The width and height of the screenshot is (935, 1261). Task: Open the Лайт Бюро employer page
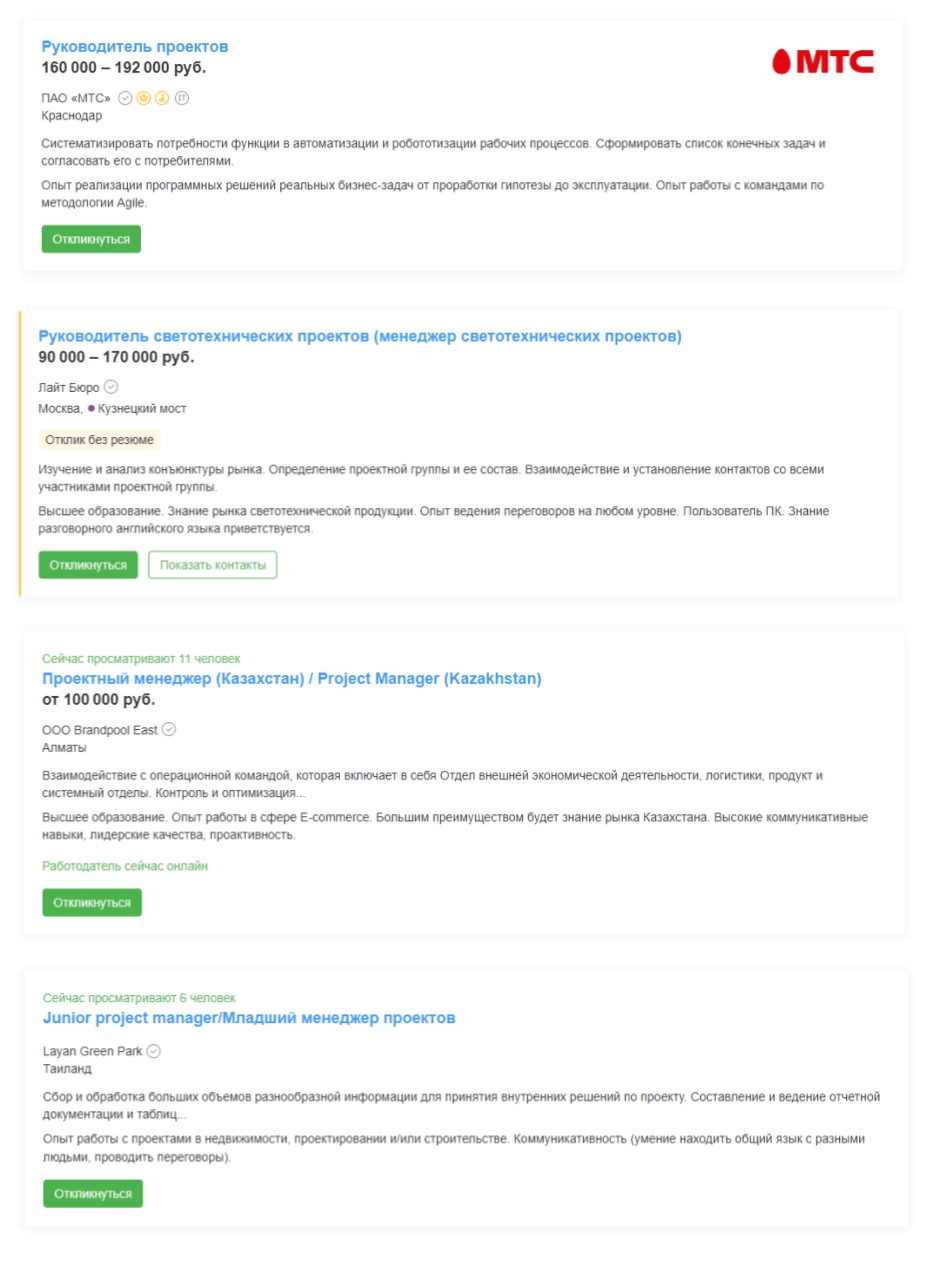click(69, 387)
